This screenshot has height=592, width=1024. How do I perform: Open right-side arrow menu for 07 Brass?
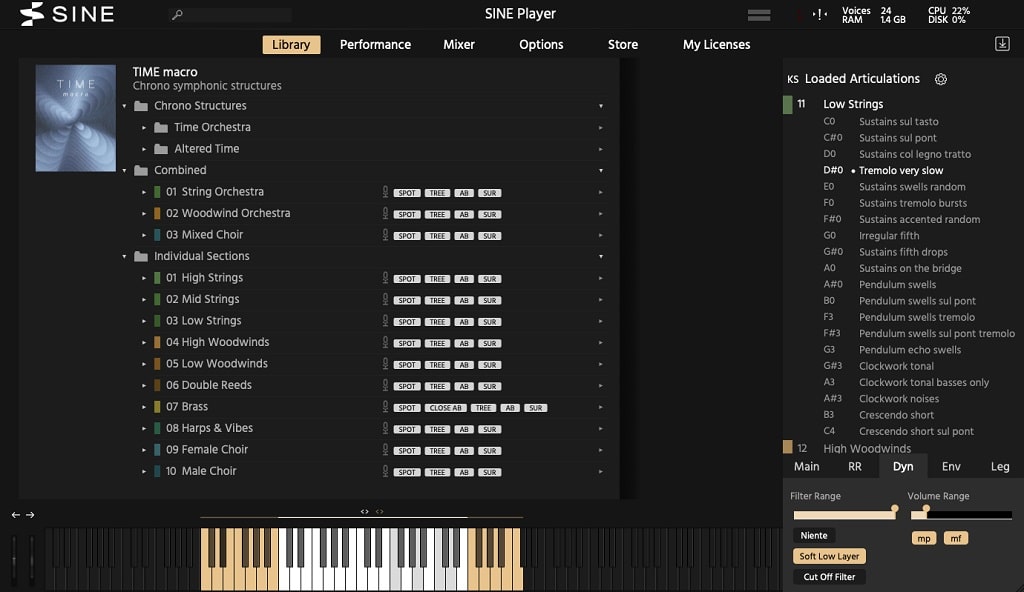(600, 407)
